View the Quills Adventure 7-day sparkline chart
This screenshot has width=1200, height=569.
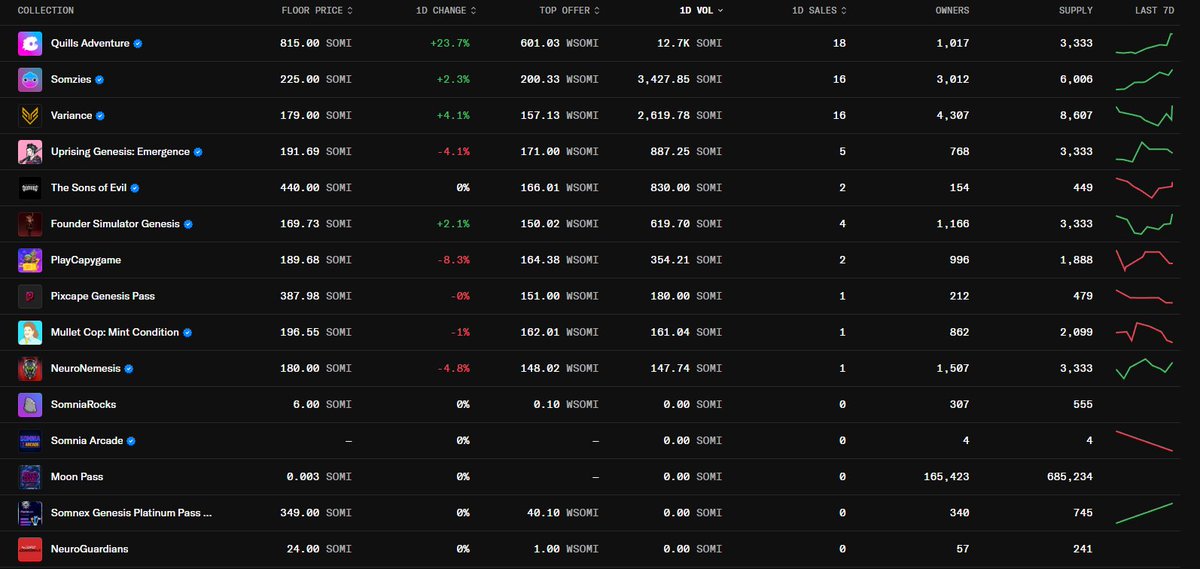[x=1144, y=43]
